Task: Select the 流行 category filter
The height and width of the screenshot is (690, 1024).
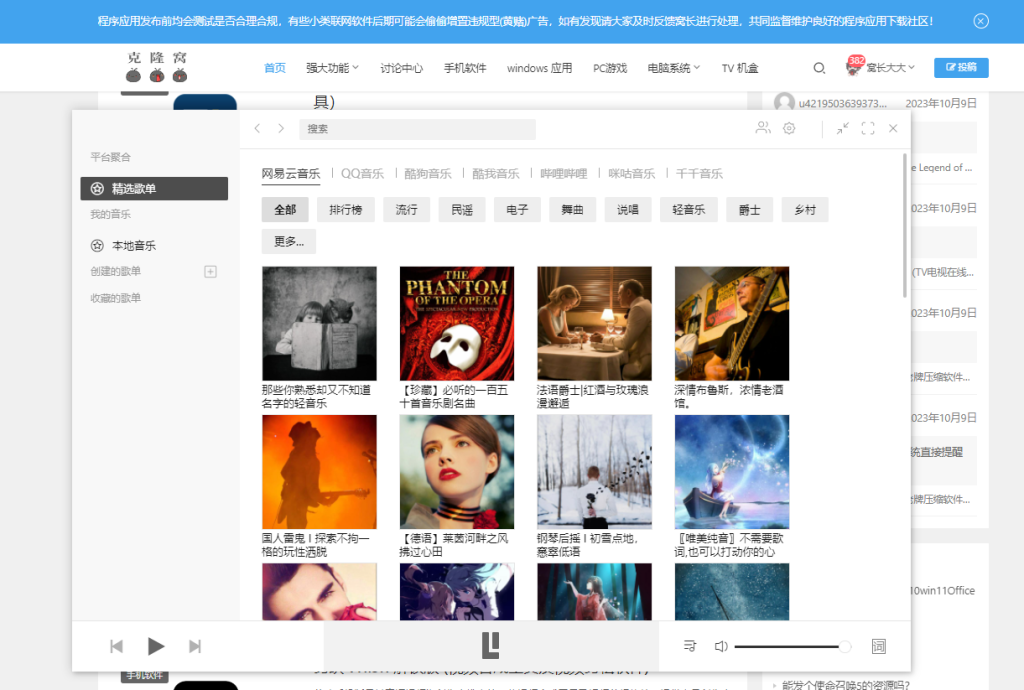Action: pos(406,210)
